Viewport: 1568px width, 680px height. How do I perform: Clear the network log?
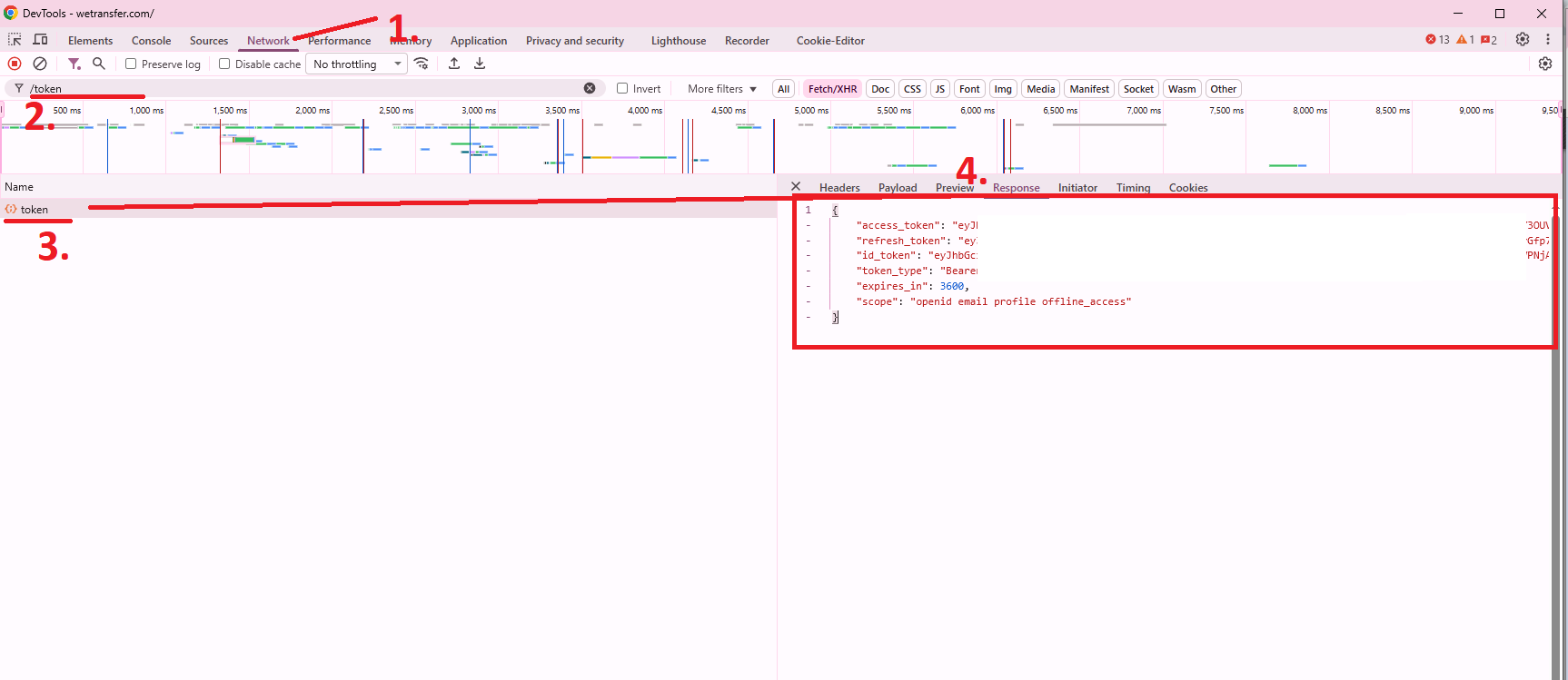(x=40, y=64)
